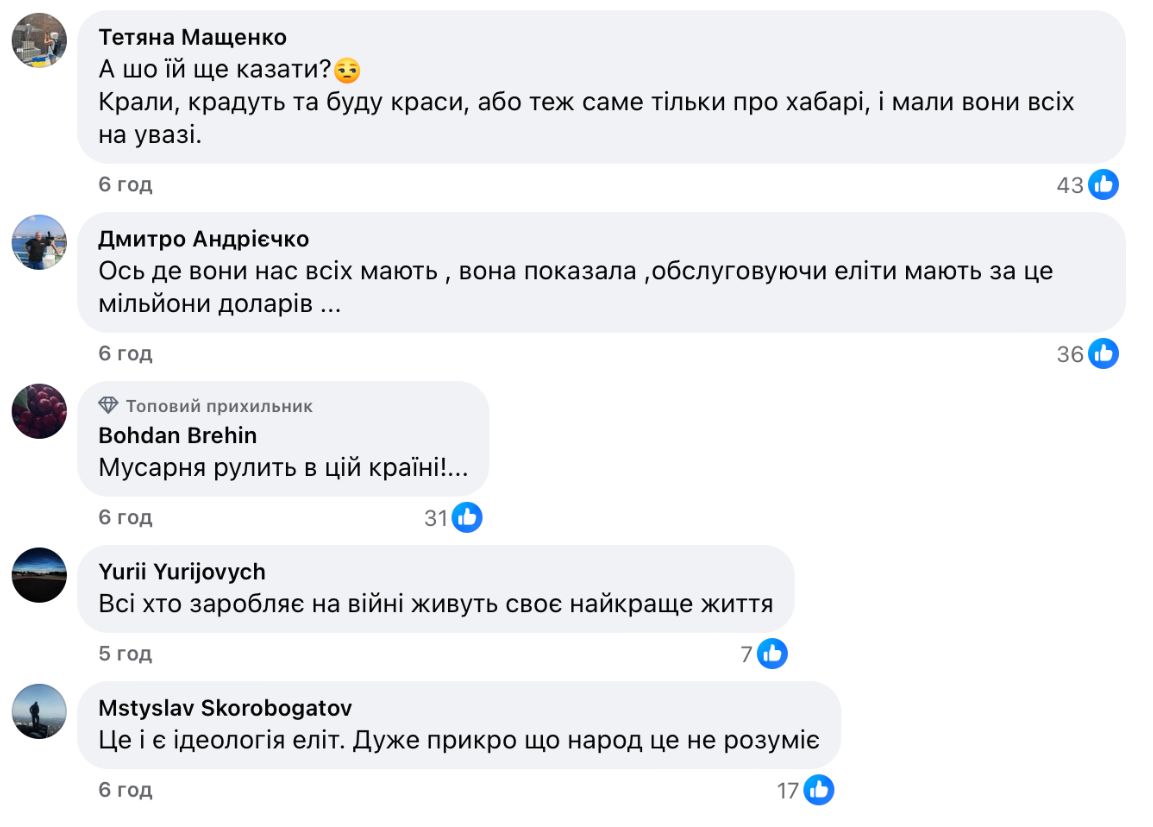Viewport: 1153px width, 827px height.
Task: Click Mstyslav Skorobogatov's avatar image
Action: tap(39, 711)
